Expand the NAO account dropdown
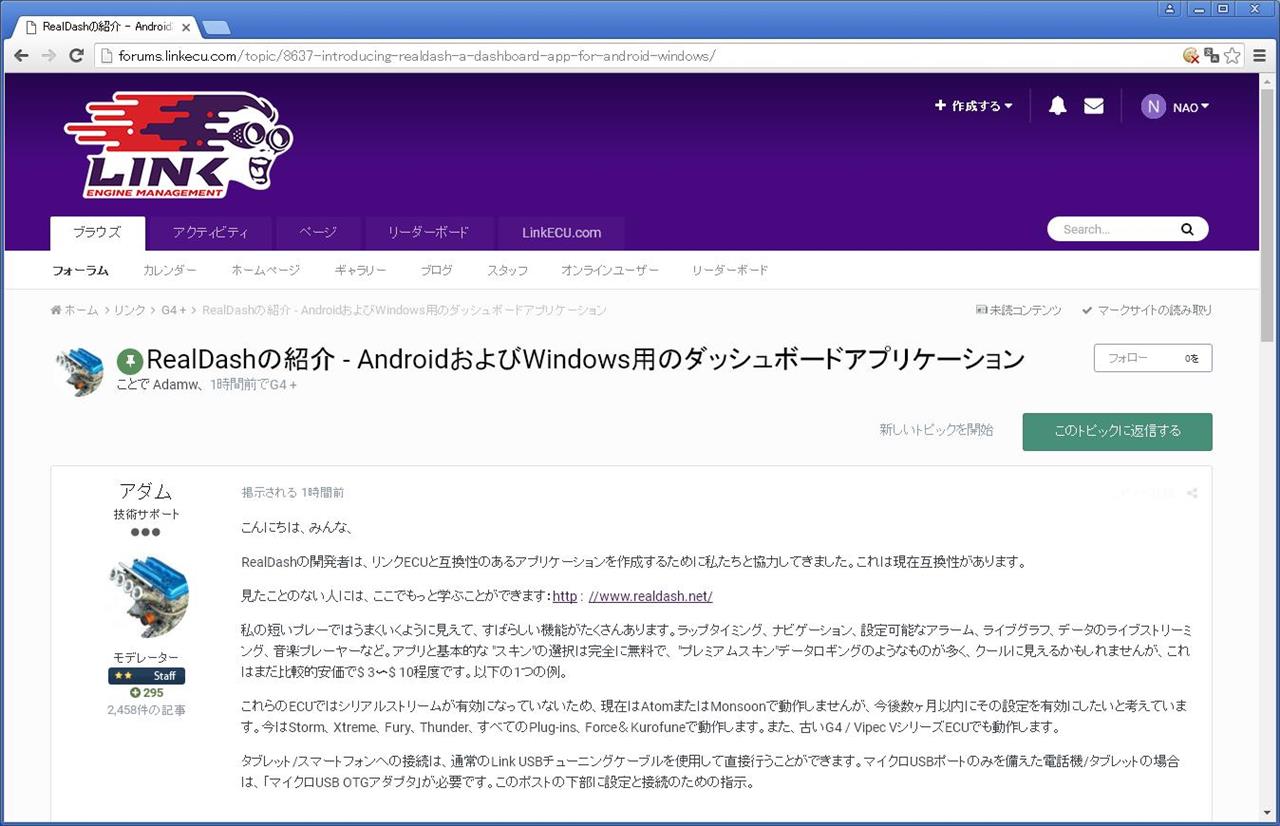Screen dimensions: 1280x826 tap(1191, 107)
